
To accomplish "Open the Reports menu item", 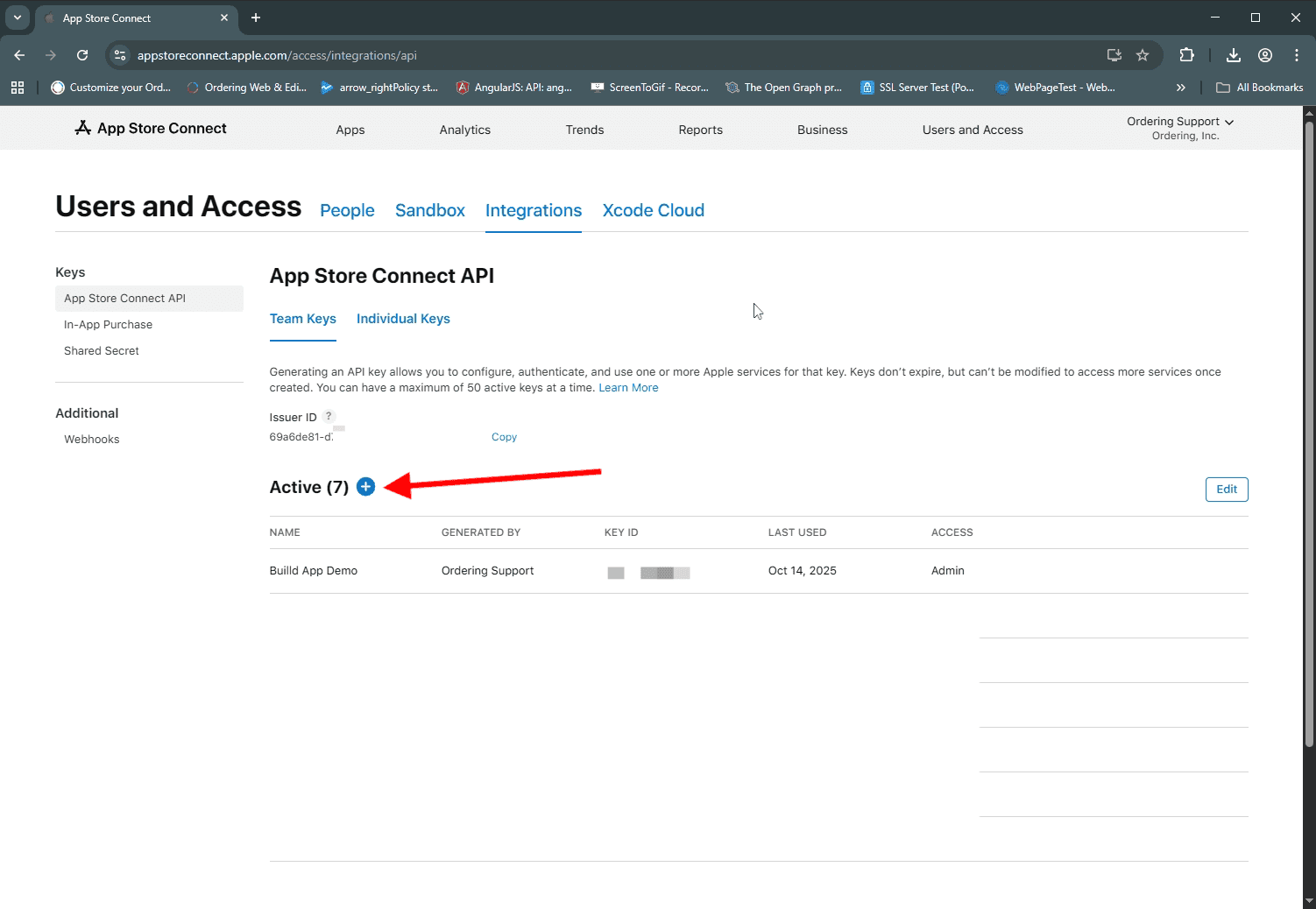I will (701, 130).
